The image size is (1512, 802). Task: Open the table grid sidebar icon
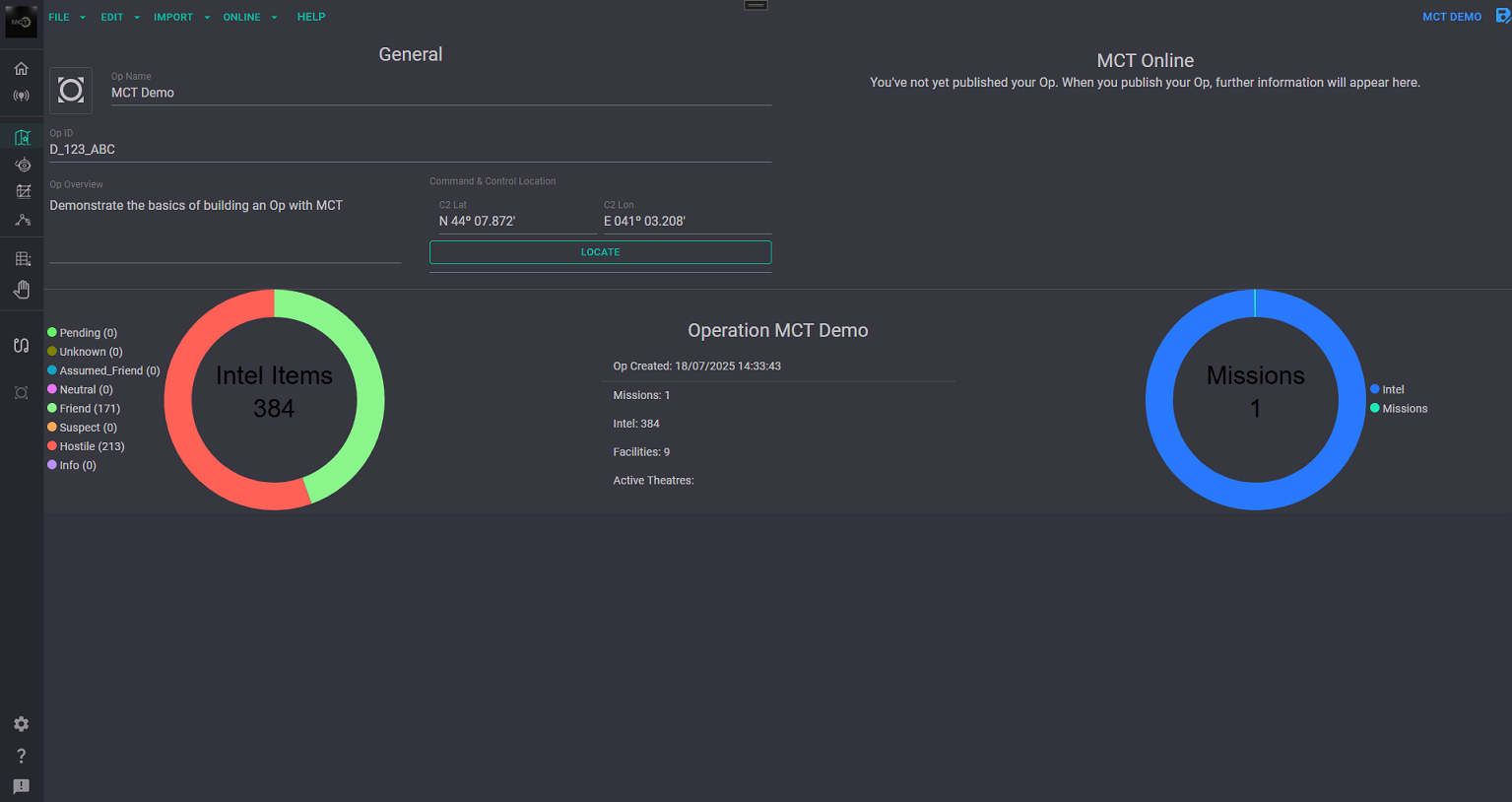22,259
